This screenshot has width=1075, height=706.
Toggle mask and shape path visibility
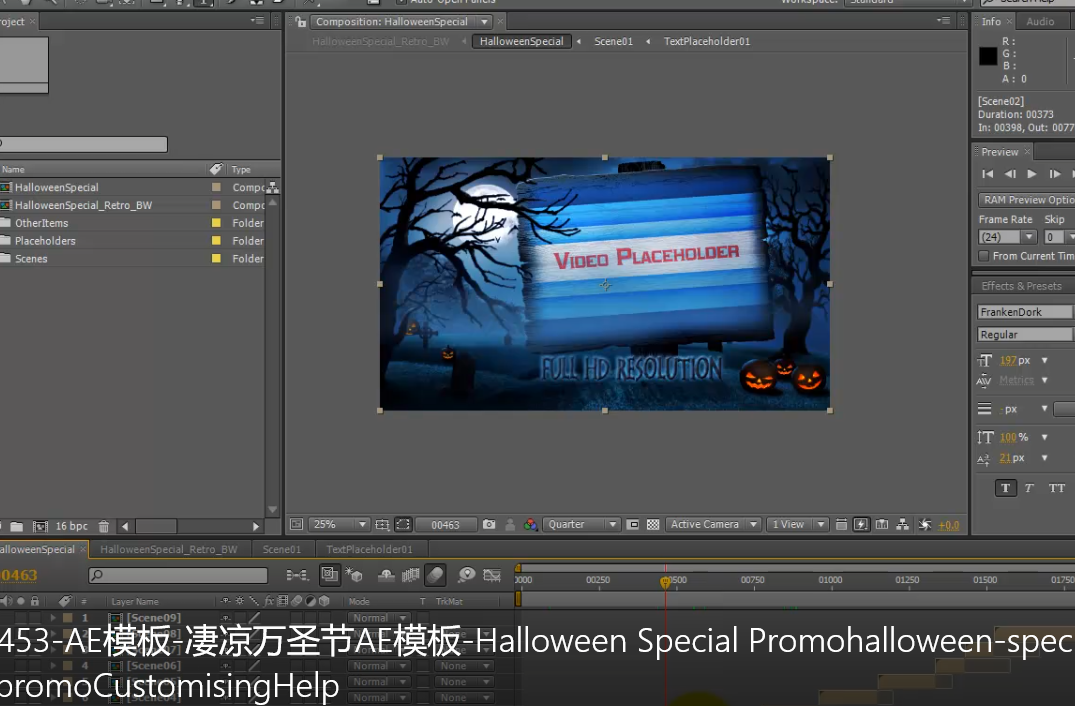coord(403,524)
